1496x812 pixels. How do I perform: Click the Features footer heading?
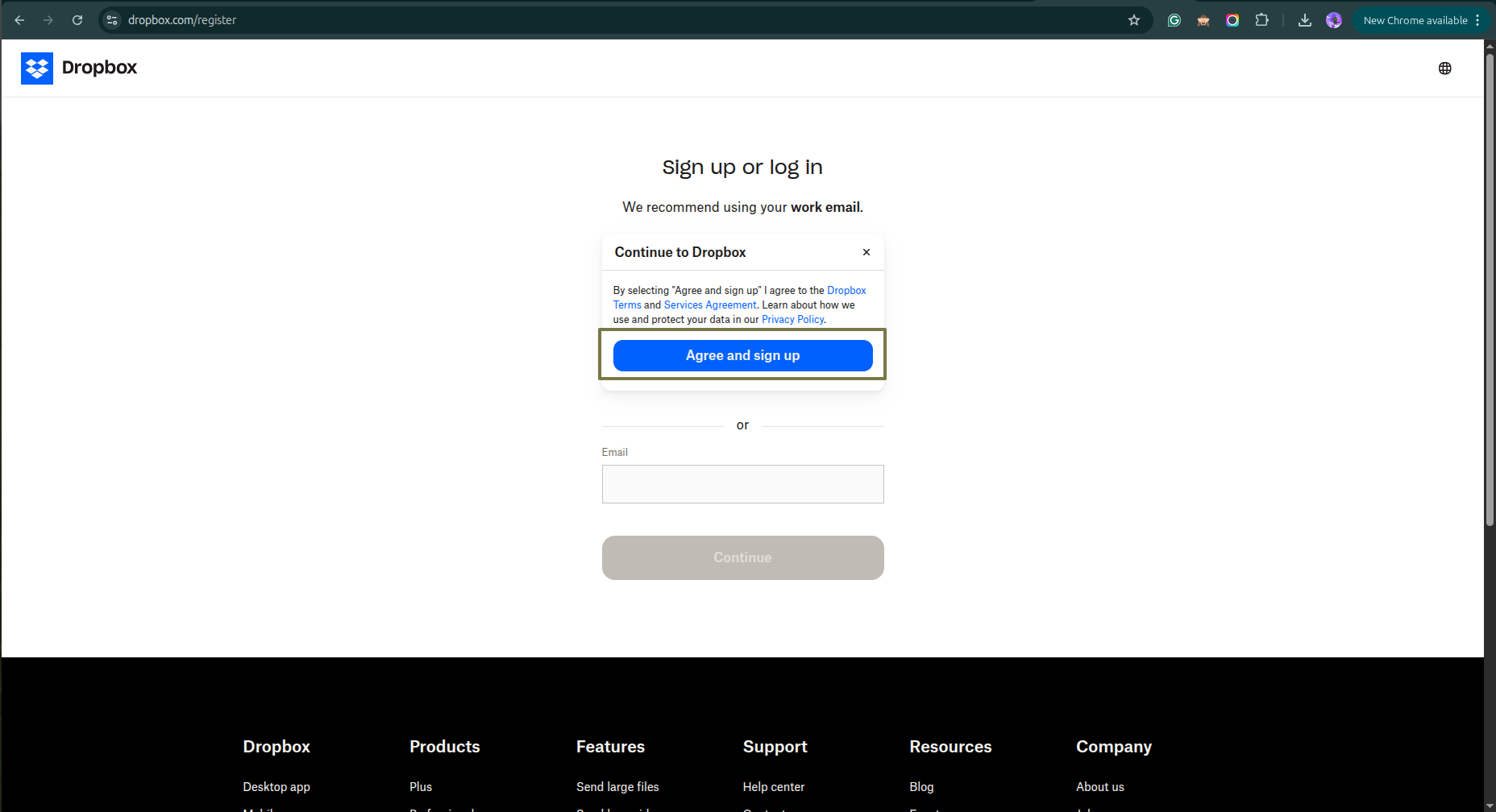pyautogui.click(x=610, y=747)
